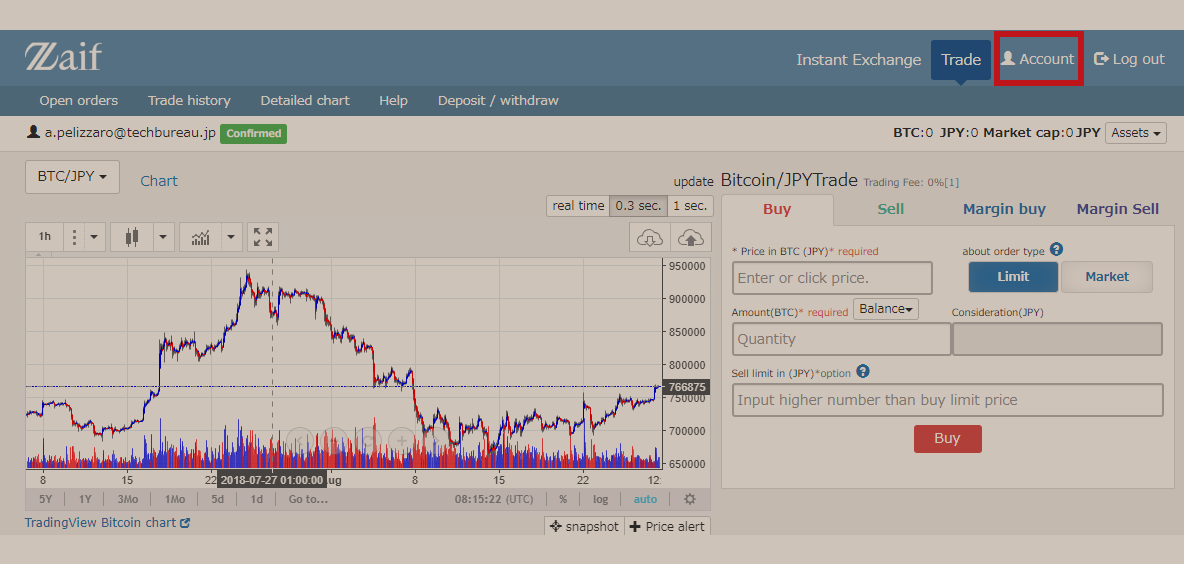Click the Zaif logo

point(63,57)
